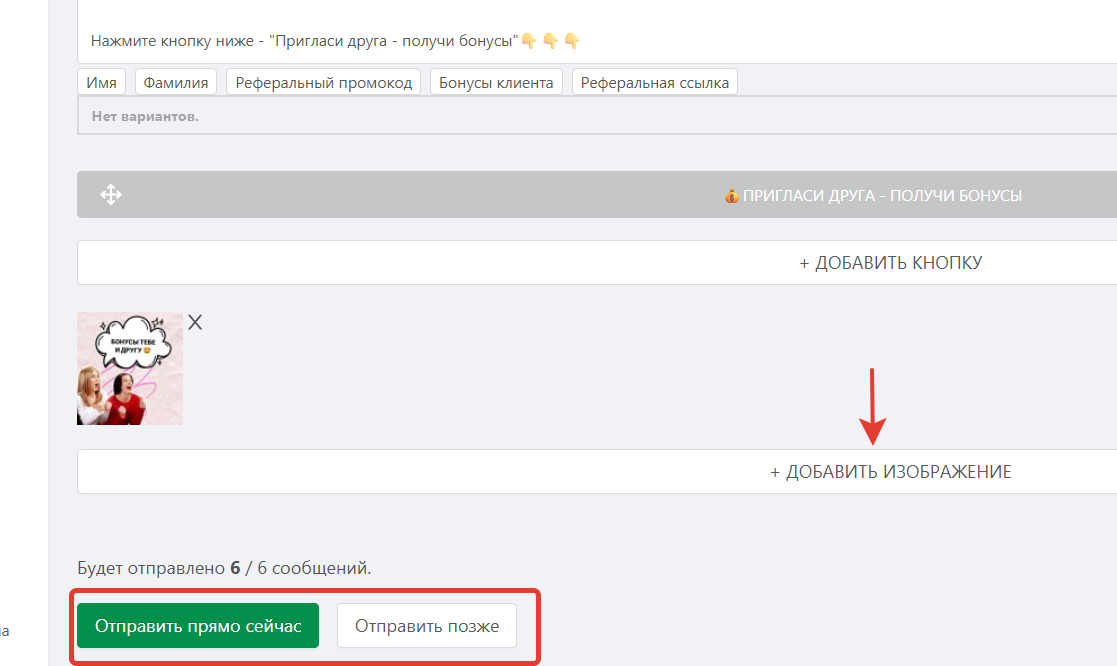Insert the Реферальный промокод tag
1117x666 pixels.
point(323,83)
